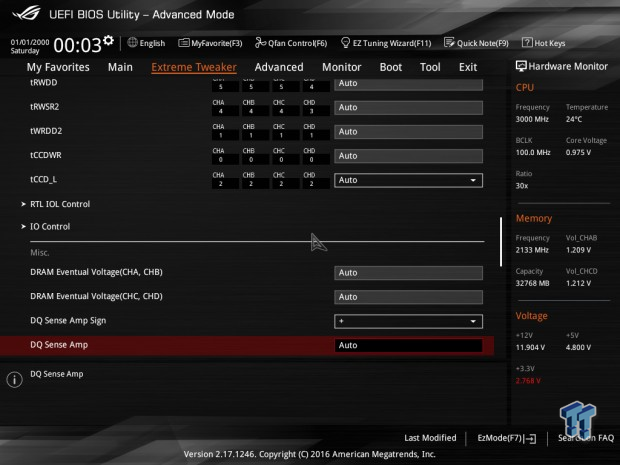Open the DQ Sense Amp Sign dropdown
Screen dimensions: 620x465
[408, 321]
